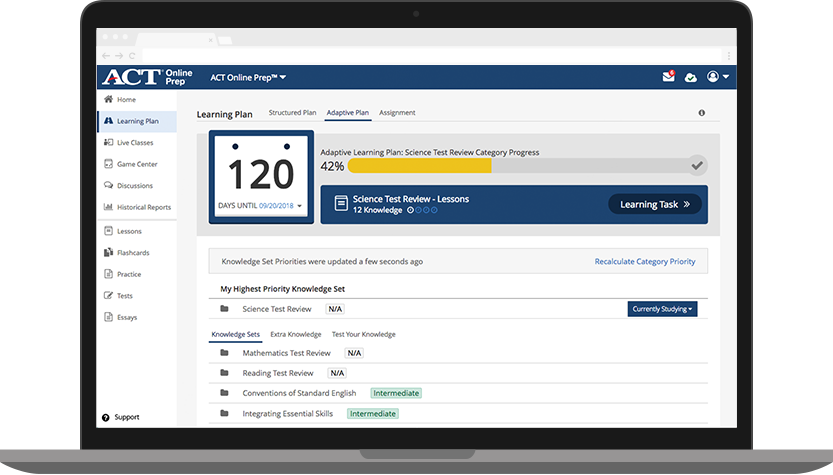This screenshot has height=475, width=833.
Task: Click folder icon beside Mathematics Test Review
Action: [224, 353]
